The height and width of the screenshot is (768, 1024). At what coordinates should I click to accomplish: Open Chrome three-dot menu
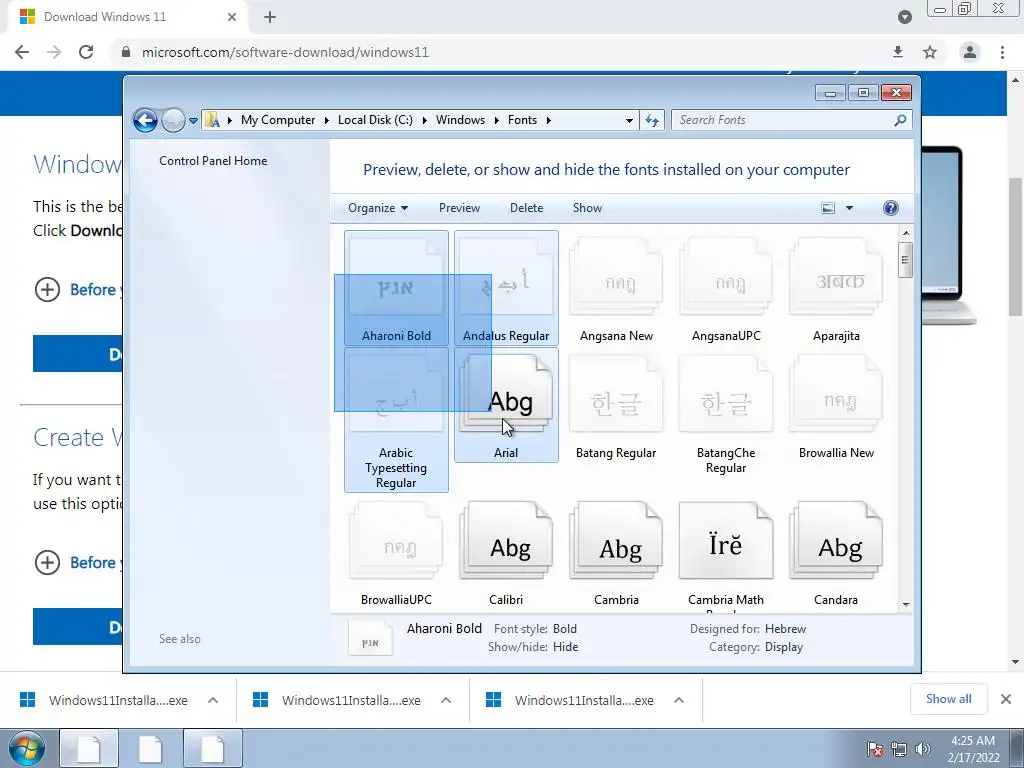coord(1002,52)
